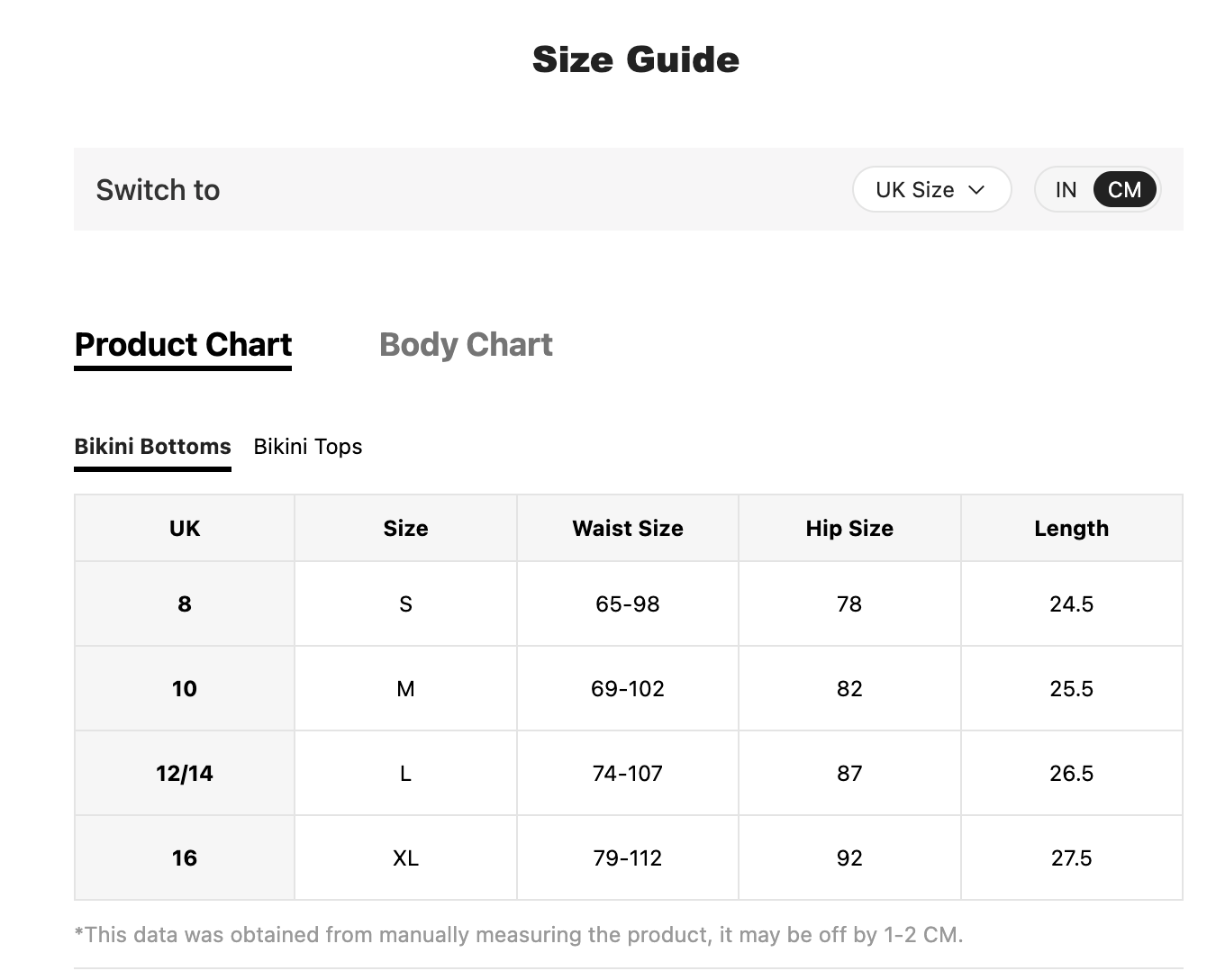Image resolution: width=1216 pixels, height=980 pixels.
Task: Select the UK 10 row label
Action: point(185,688)
